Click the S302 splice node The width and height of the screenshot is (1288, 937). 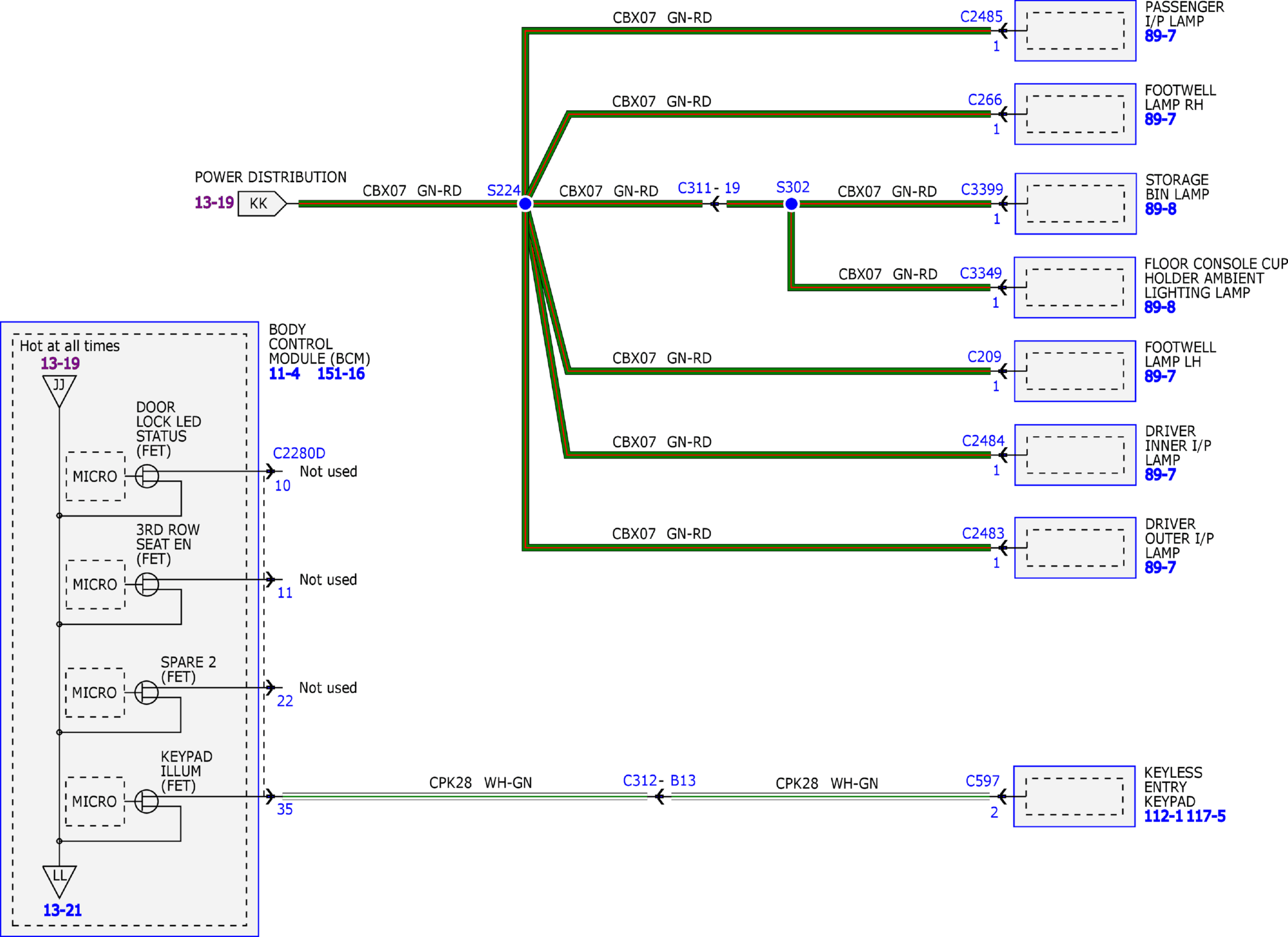coord(791,204)
